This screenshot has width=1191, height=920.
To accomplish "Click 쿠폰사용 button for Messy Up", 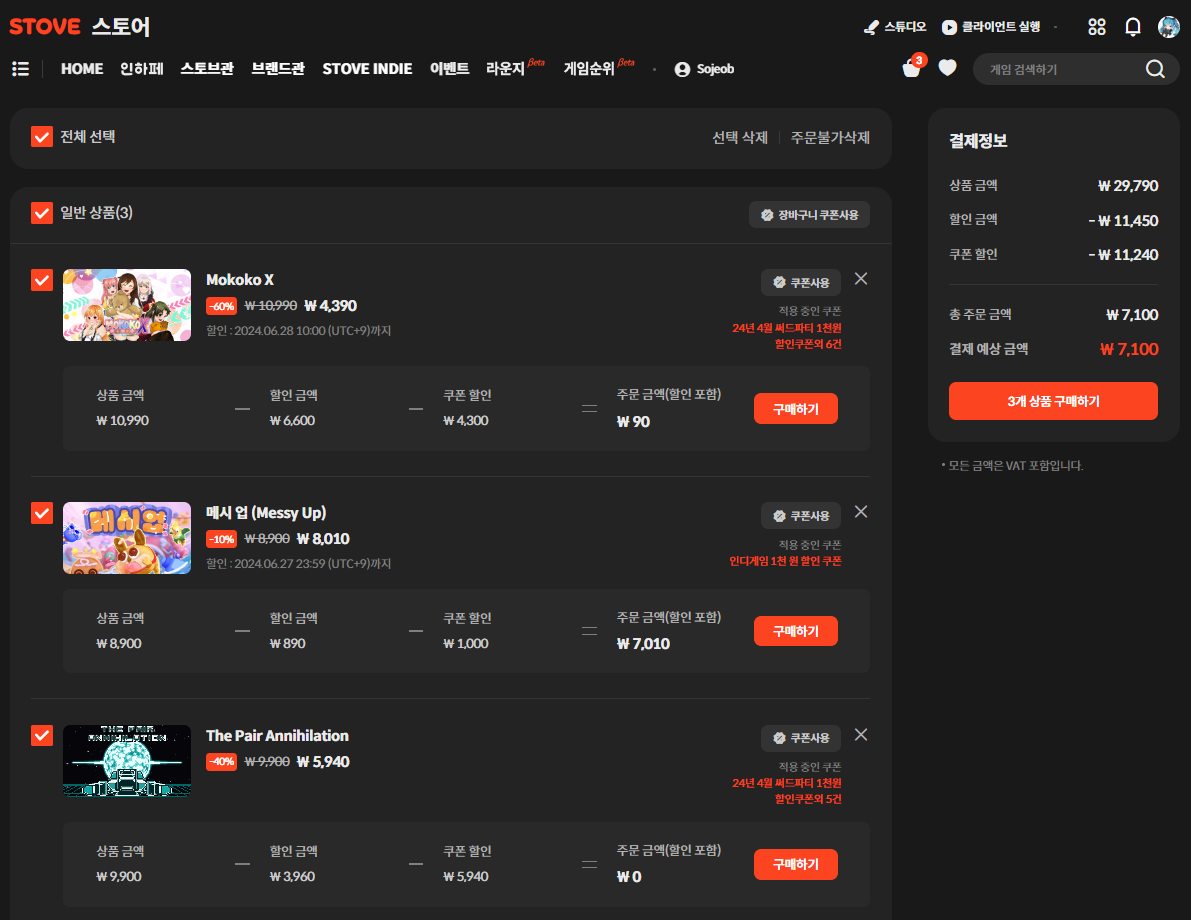I will (x=801, y=516).
